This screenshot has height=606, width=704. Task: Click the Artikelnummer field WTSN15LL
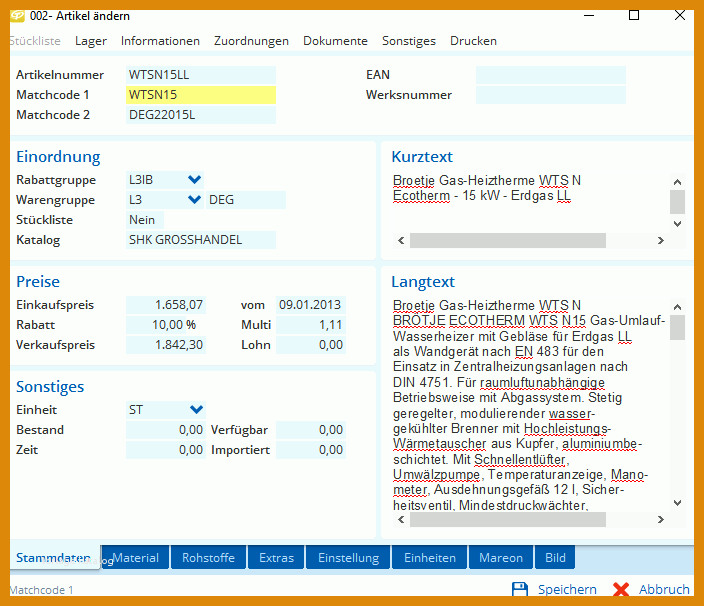tap(201, 75)
